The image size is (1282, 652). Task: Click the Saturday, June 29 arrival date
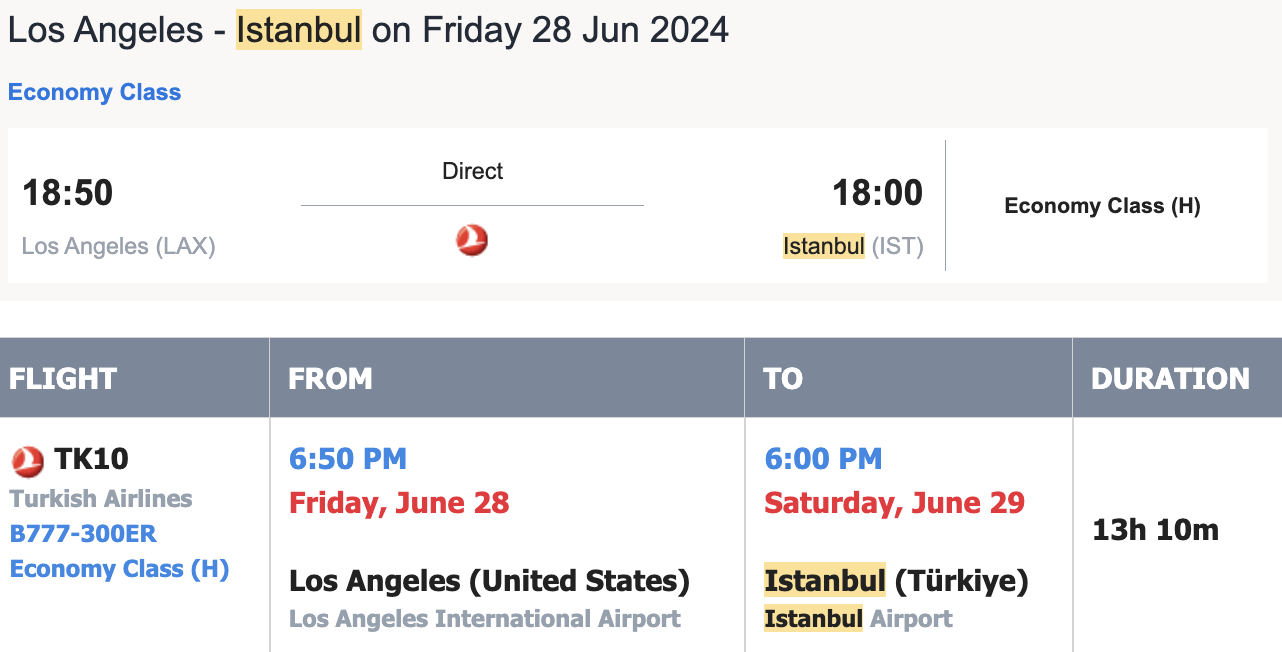point(894,502)
